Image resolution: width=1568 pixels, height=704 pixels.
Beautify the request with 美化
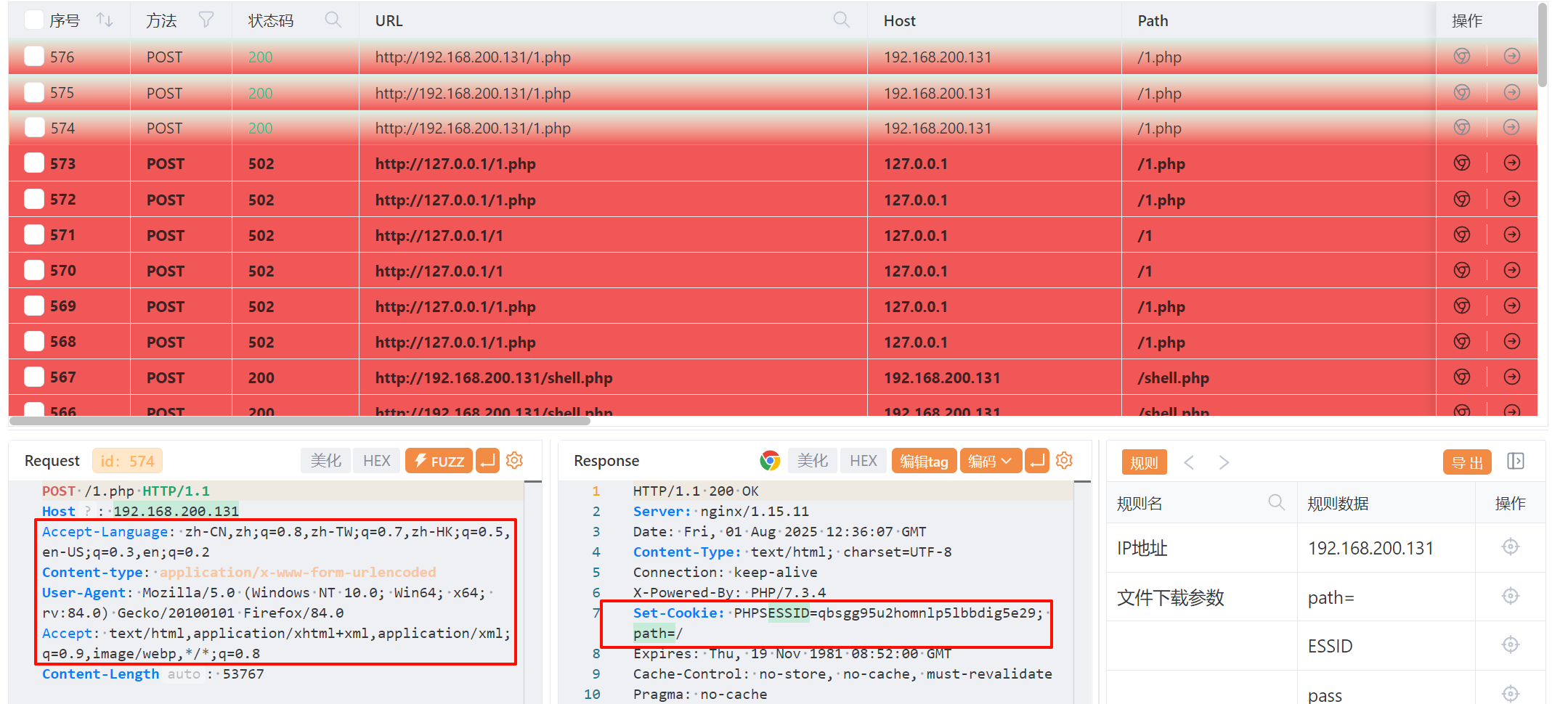click(325, 461)
